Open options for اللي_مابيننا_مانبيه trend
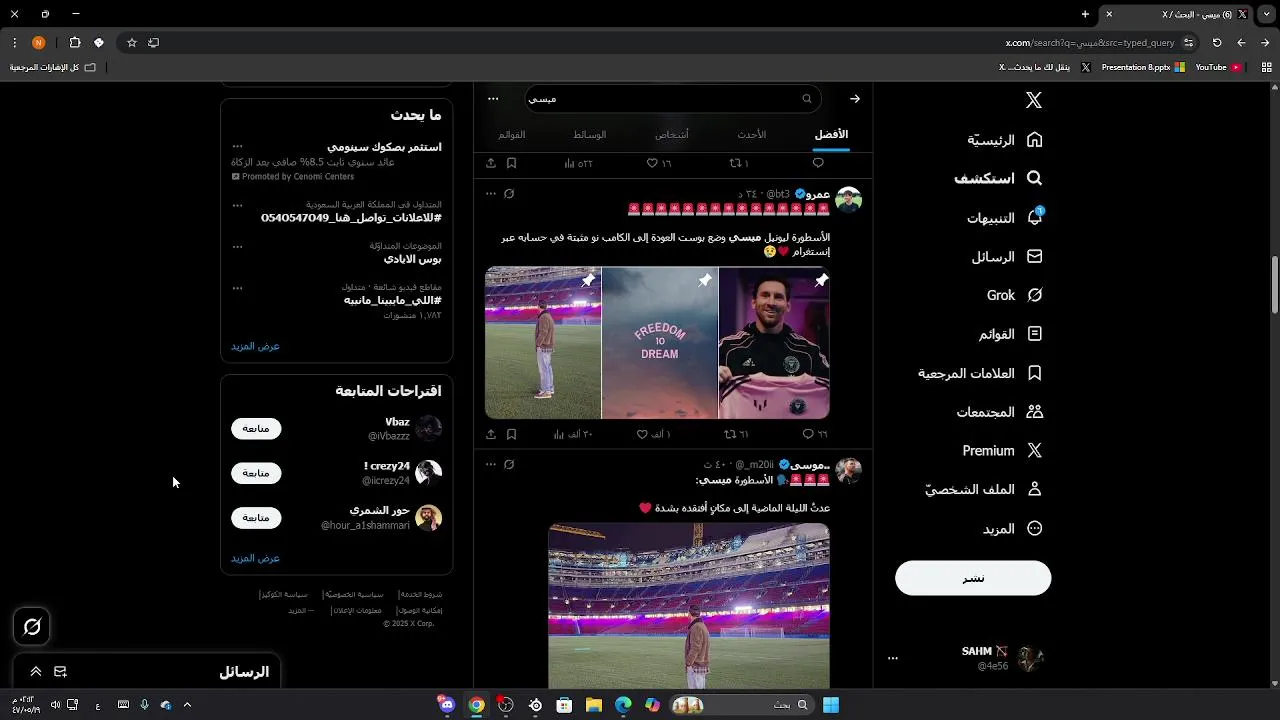The image size is (1280, 720). click(x=237, y=288)
